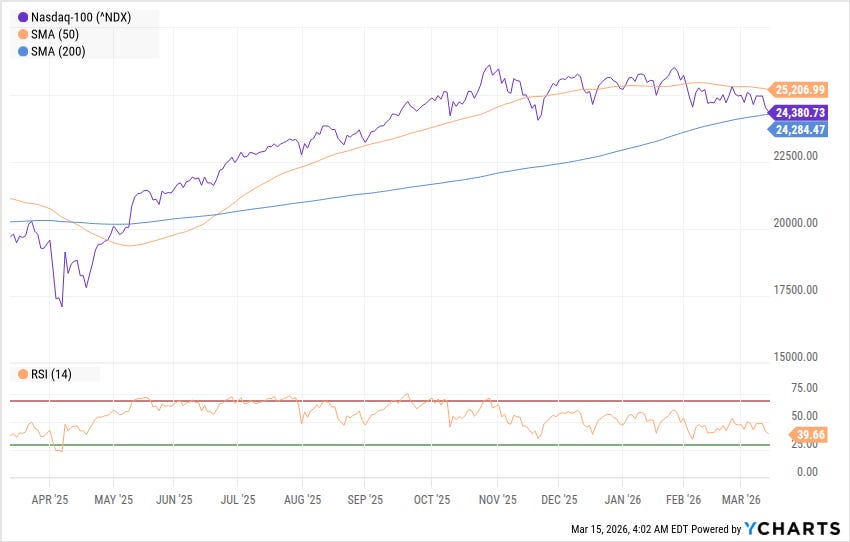Click the 22500.00 price axis label

(795, 156)
